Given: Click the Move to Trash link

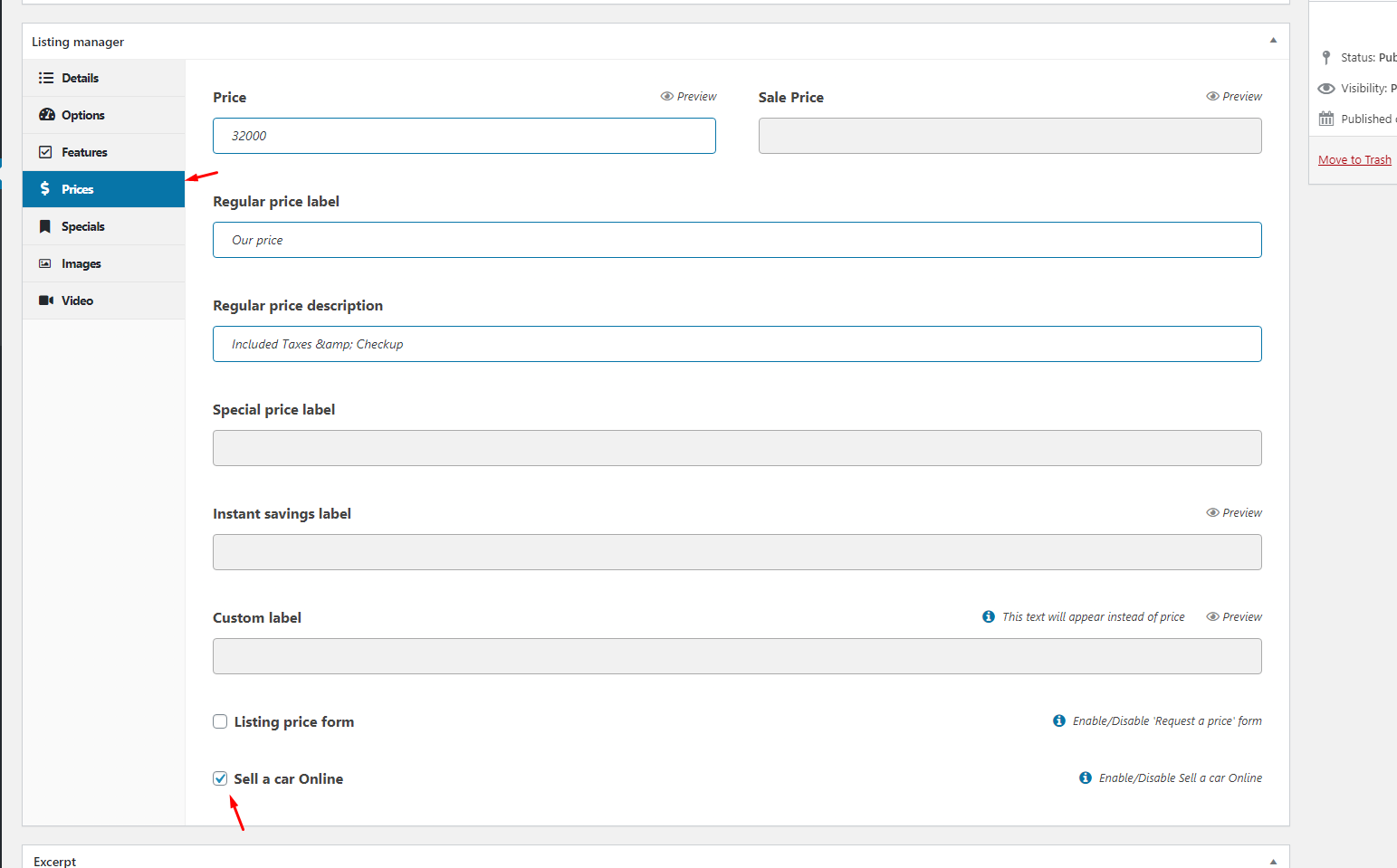Looking at the screenshot, I should click(x=1354, y=159).
